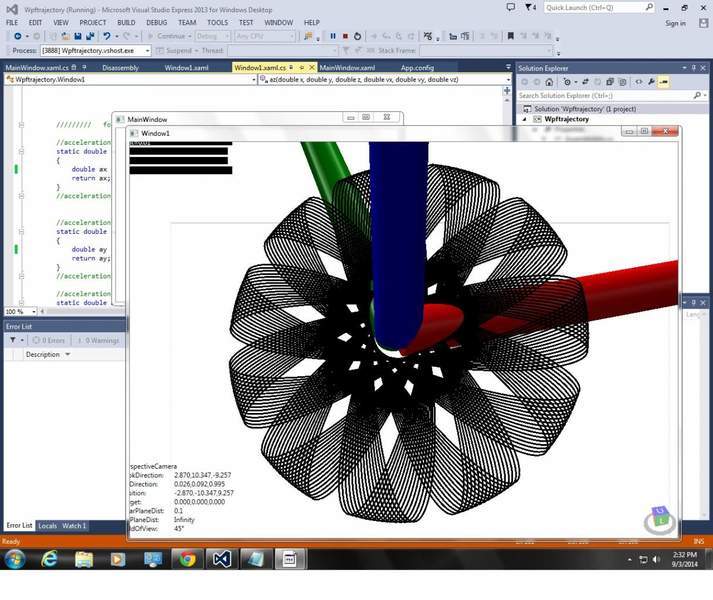Stop debugging with the red stop button
The width and height of the screenshot is (713, 600).
point(345,36)
